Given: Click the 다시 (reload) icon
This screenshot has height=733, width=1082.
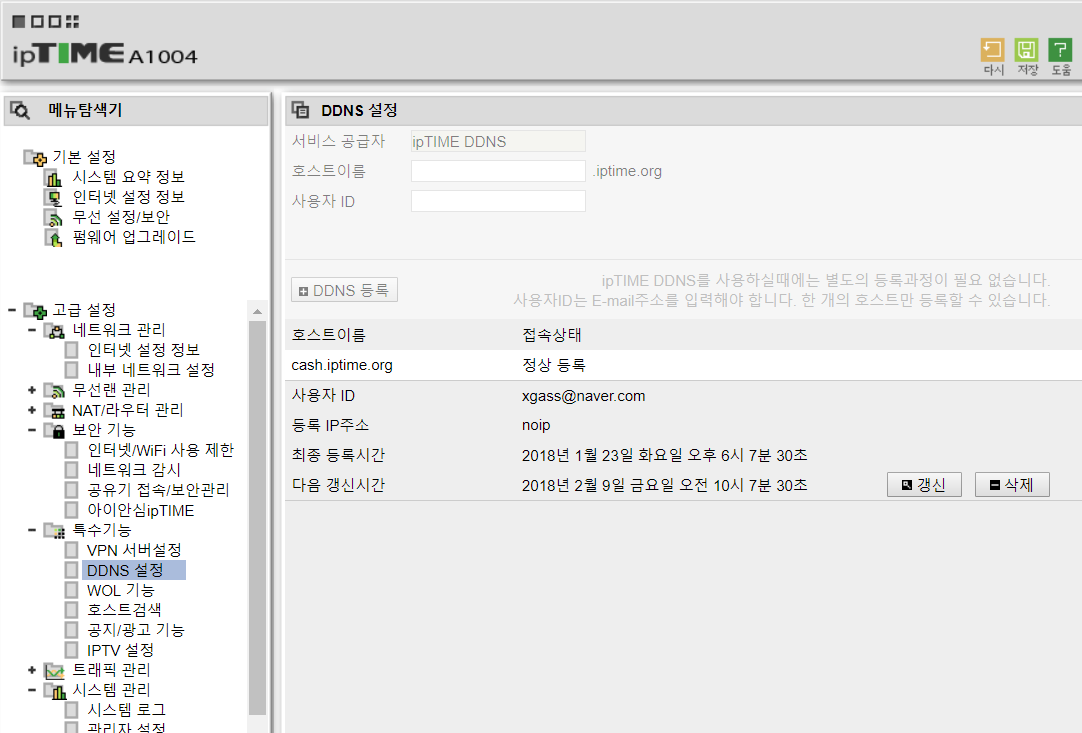Looking at the screenshot, I should 992,50.
